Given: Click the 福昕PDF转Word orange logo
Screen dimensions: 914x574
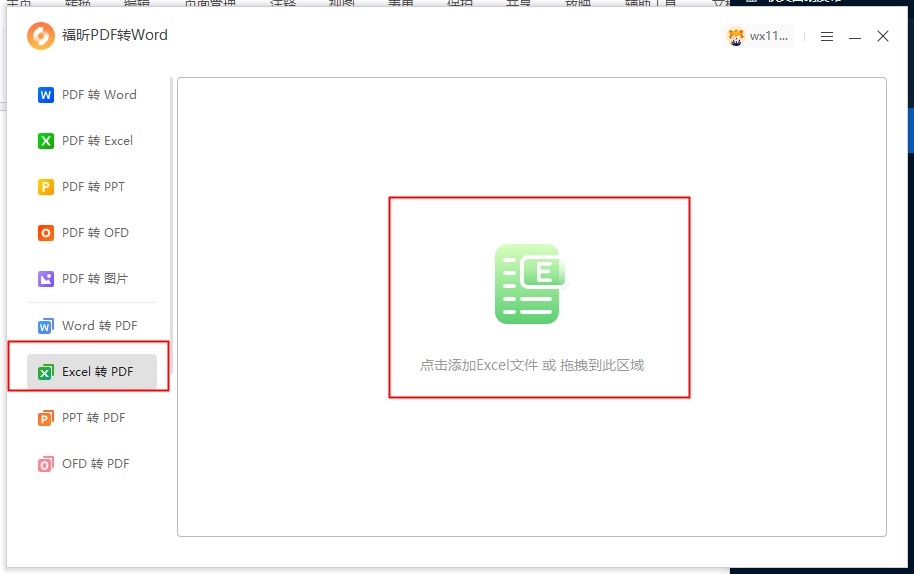Looking at the screenshot, I should [41, 36].
